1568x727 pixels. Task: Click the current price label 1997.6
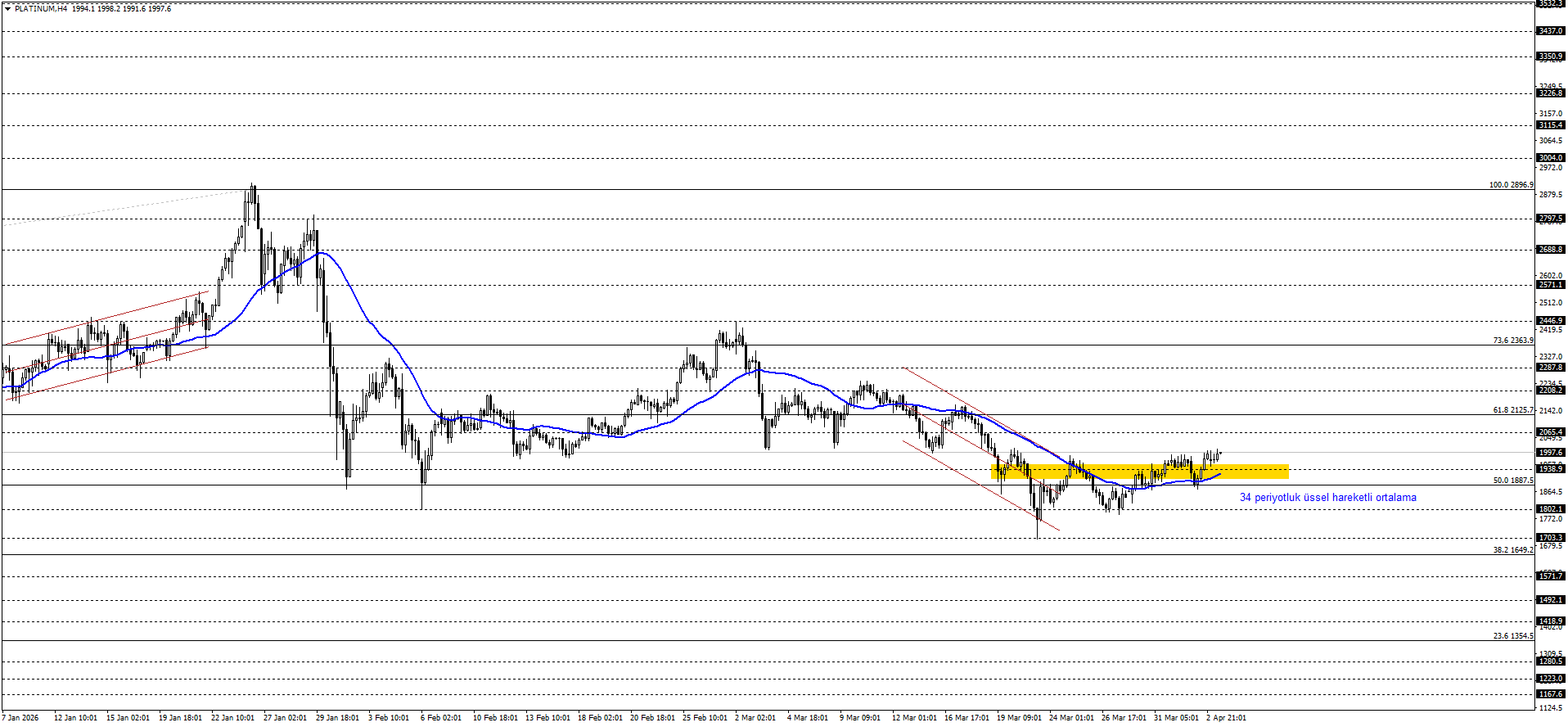tap(1551, 453)
